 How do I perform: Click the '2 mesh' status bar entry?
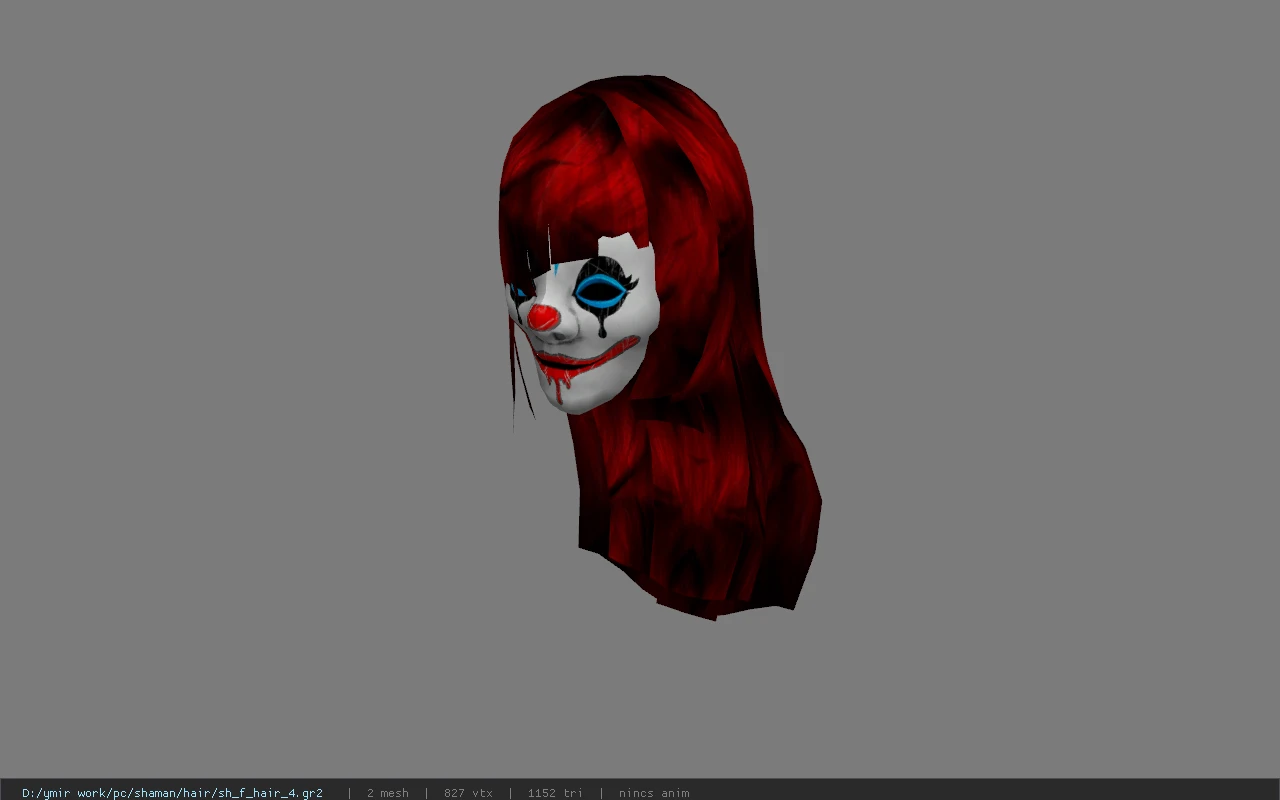tap(387, 793)
